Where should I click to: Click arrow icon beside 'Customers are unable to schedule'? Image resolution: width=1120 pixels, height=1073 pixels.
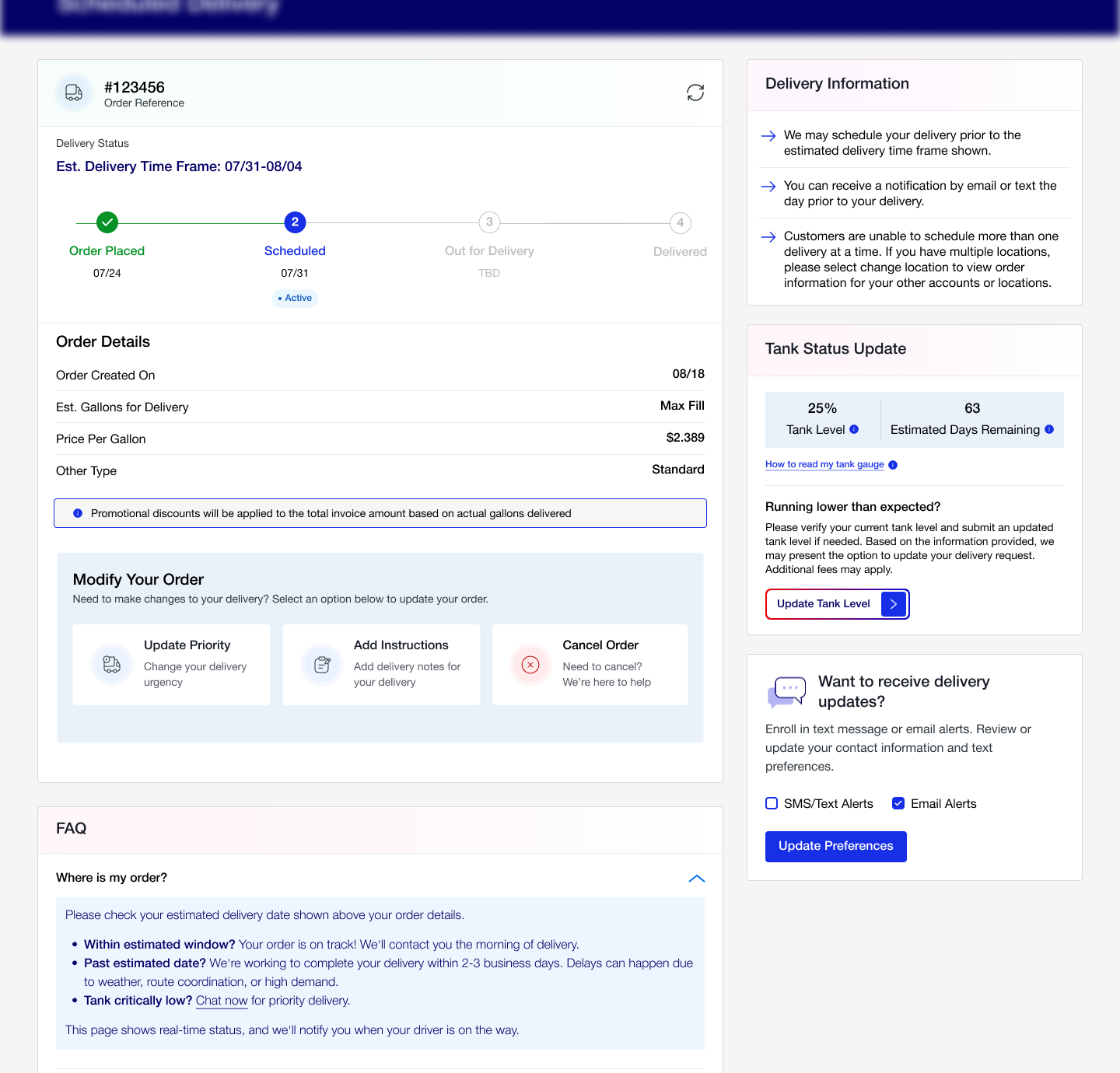768,237
